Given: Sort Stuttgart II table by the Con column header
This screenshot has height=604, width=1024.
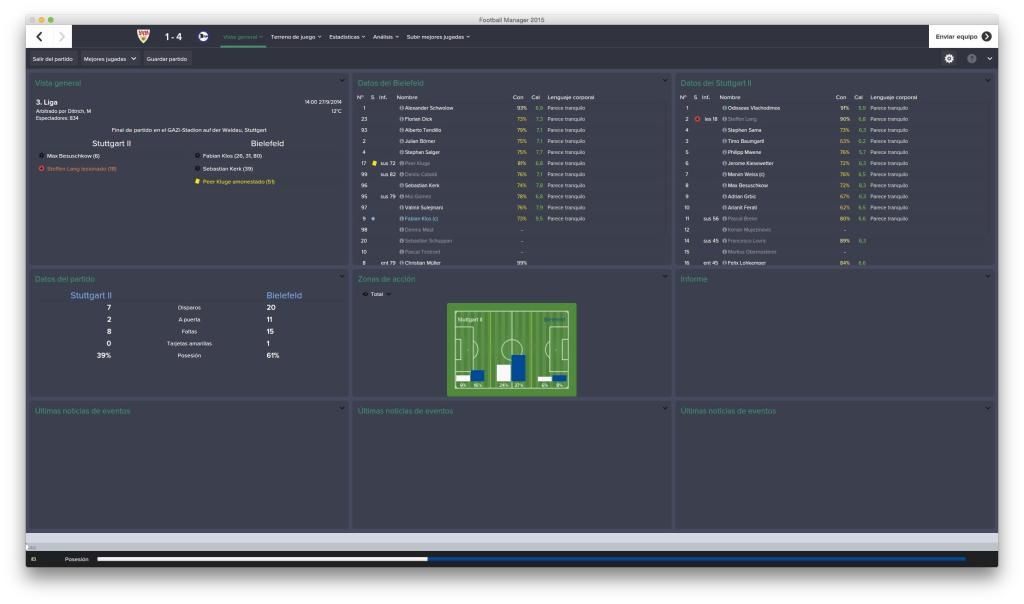Looking at the screenshot, I should 840,97.
